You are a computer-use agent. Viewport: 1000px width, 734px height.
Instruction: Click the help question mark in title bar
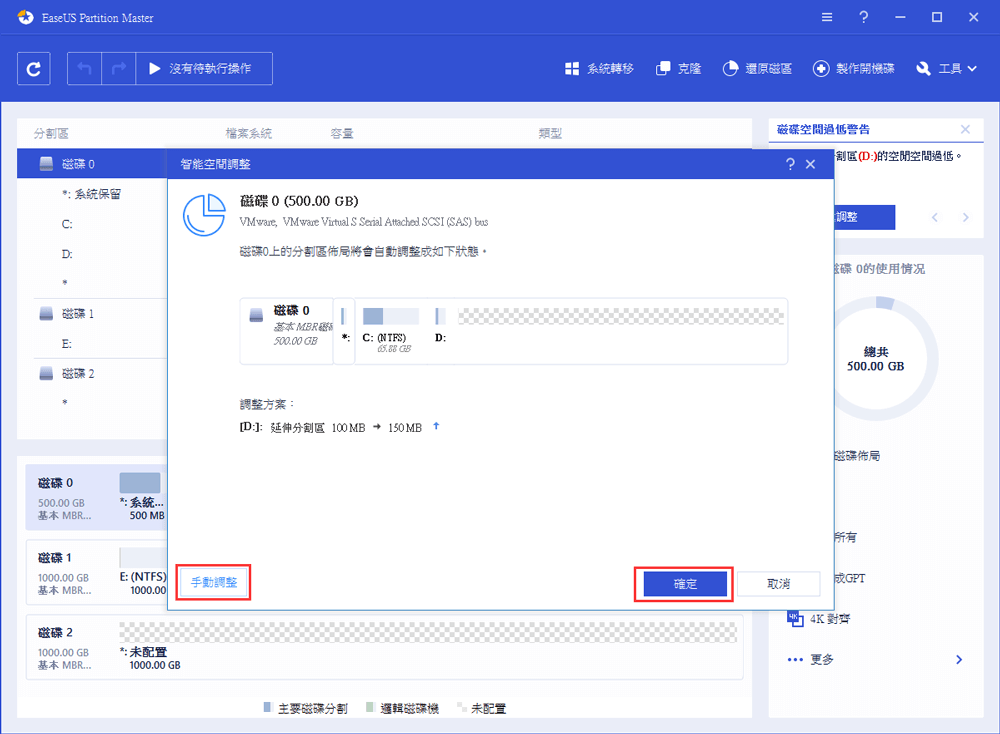pyautogui.click(x=864, y=17)
